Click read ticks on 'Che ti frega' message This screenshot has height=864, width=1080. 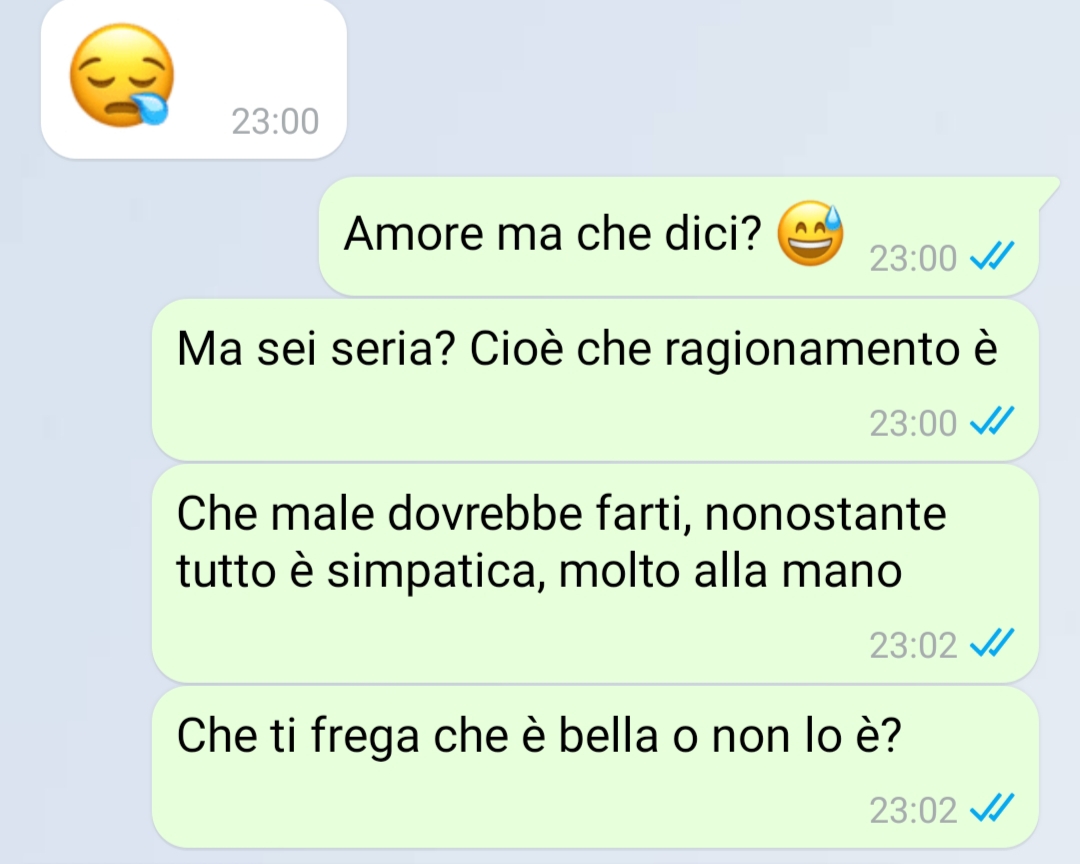992,808
